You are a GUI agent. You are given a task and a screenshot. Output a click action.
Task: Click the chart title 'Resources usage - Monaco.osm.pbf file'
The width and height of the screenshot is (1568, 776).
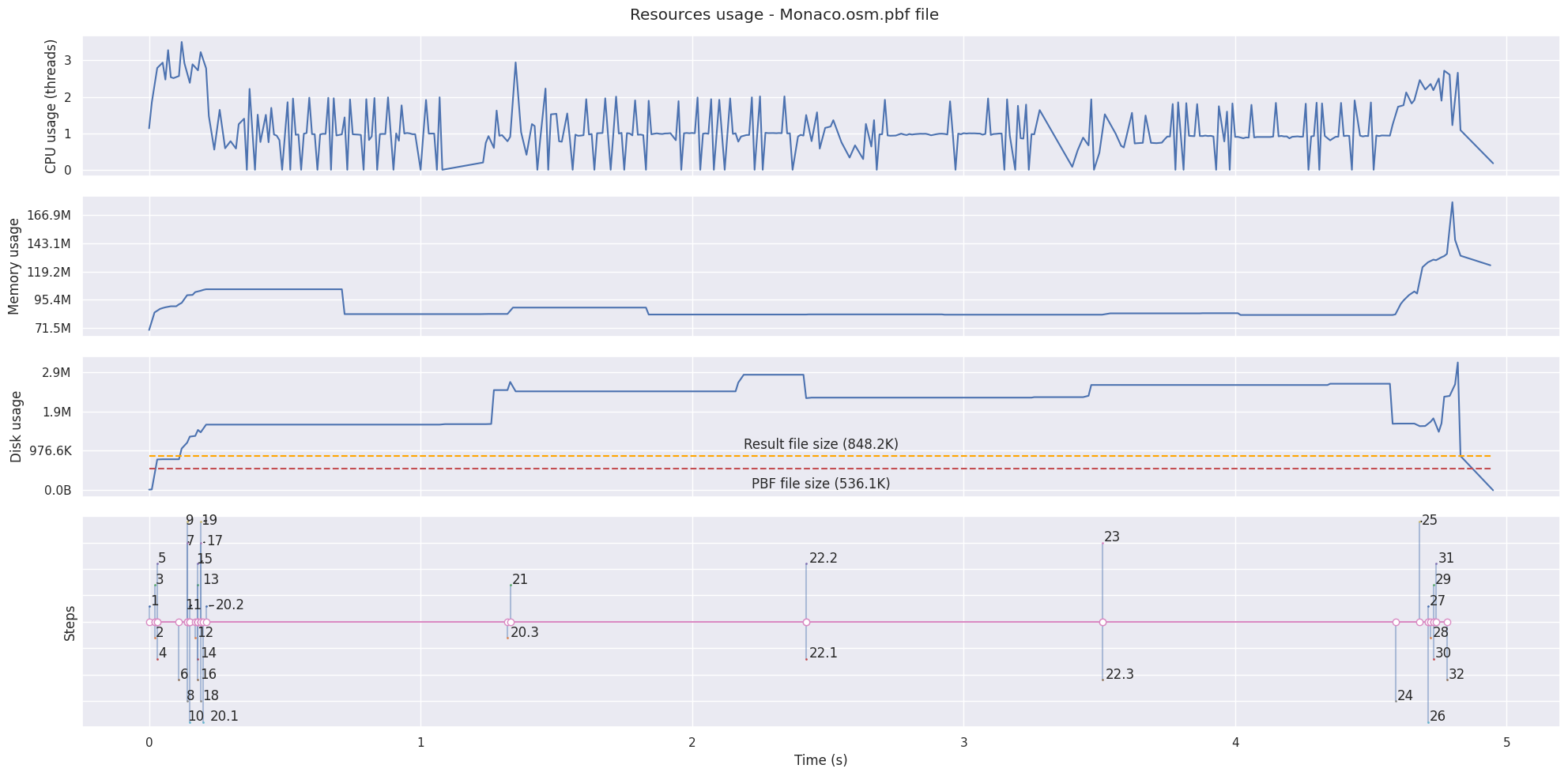coord(784,15)
